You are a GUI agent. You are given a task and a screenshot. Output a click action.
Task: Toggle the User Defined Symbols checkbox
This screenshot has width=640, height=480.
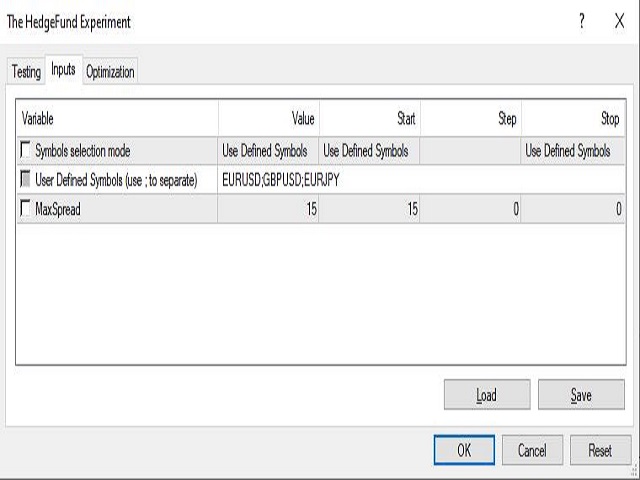(25, 179)
